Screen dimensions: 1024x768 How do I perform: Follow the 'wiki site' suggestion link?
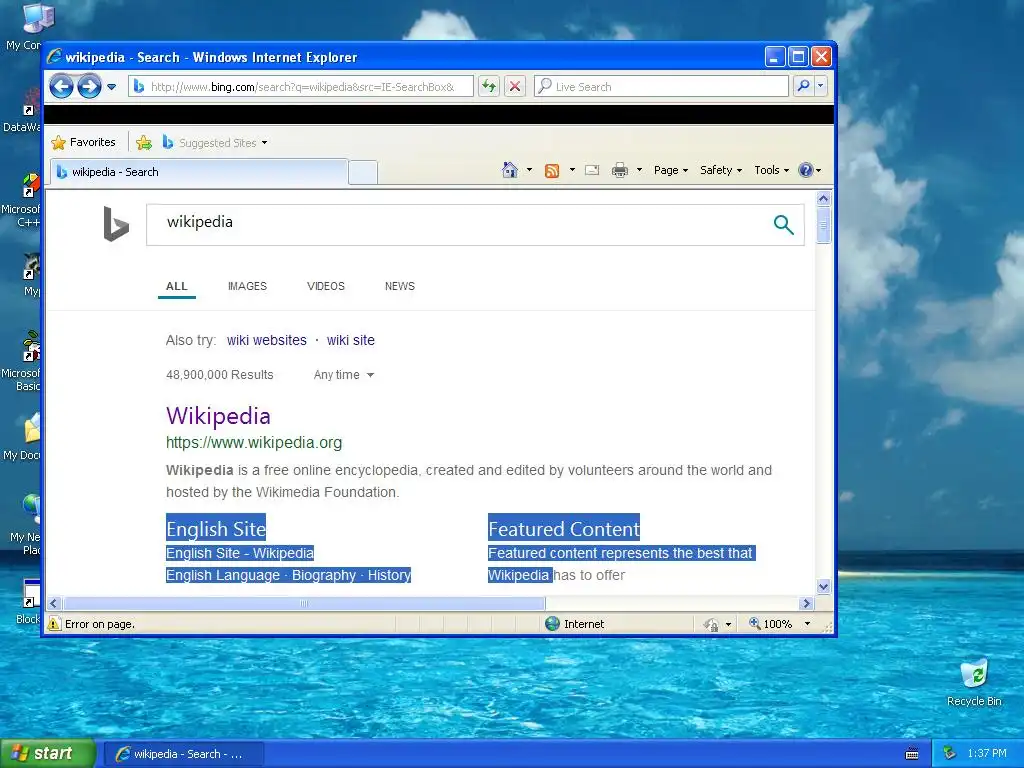point(351,340)
